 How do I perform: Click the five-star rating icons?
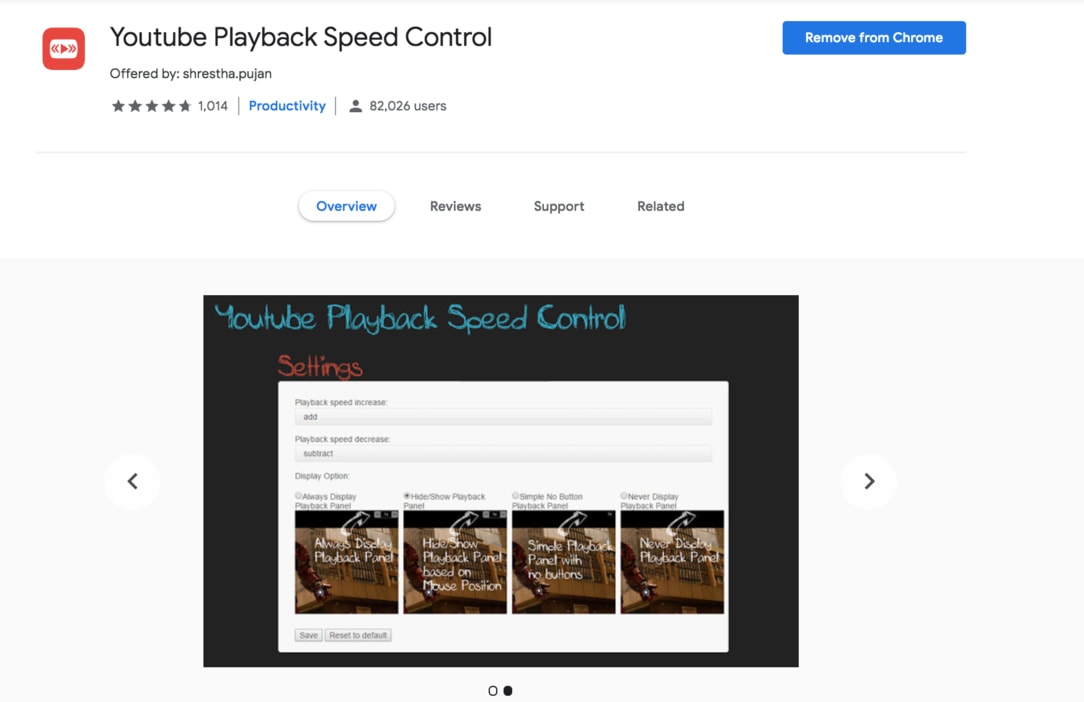[151, 106]
